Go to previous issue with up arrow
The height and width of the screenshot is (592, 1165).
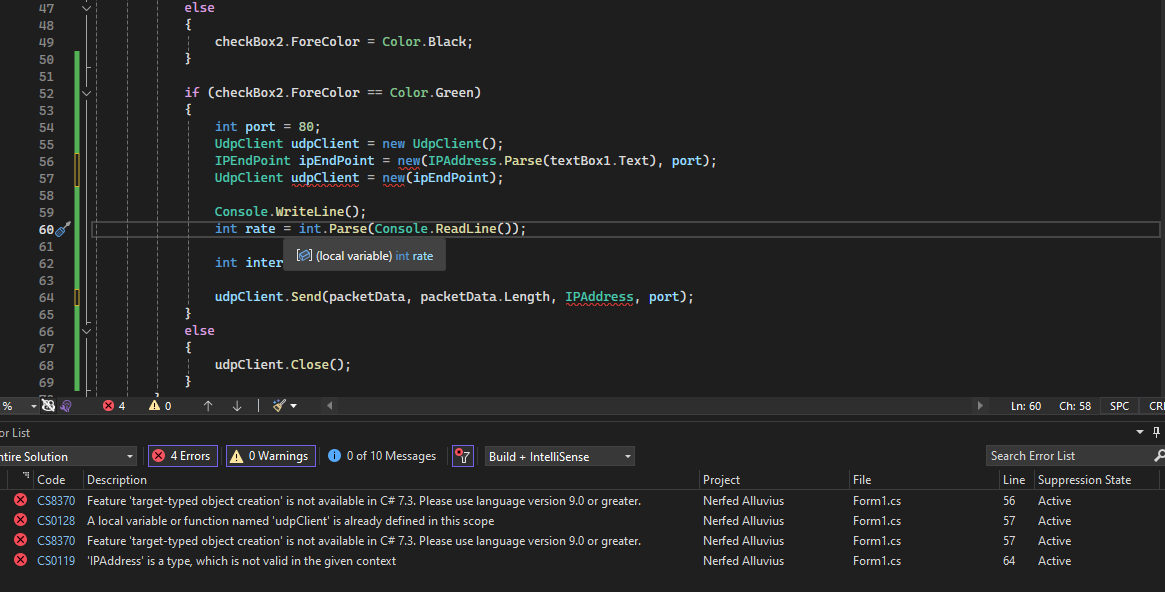click(208, 406)
